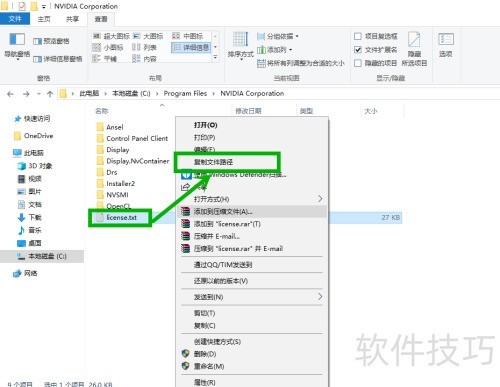Select list layout option

pos(144,47)
